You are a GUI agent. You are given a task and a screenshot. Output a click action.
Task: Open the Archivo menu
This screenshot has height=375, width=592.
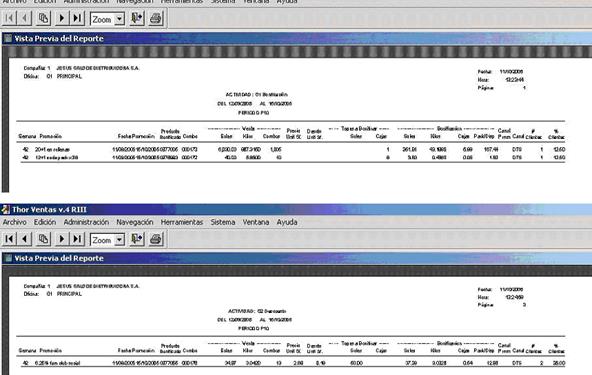15,222
